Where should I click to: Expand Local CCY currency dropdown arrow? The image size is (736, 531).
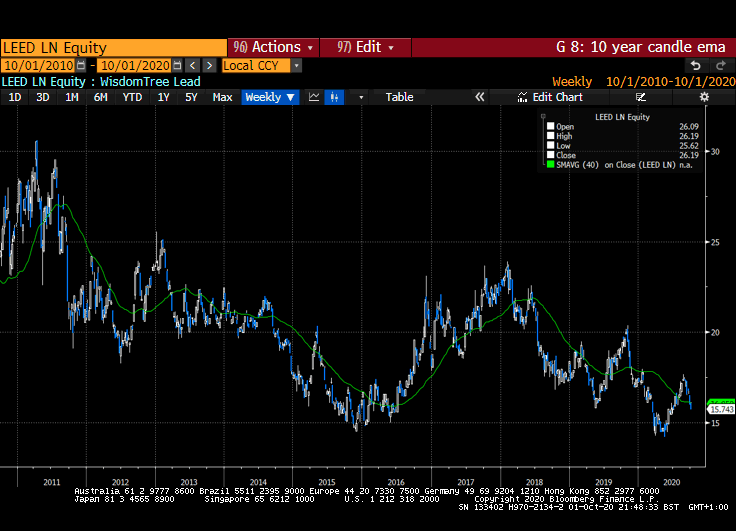(296, 66)
